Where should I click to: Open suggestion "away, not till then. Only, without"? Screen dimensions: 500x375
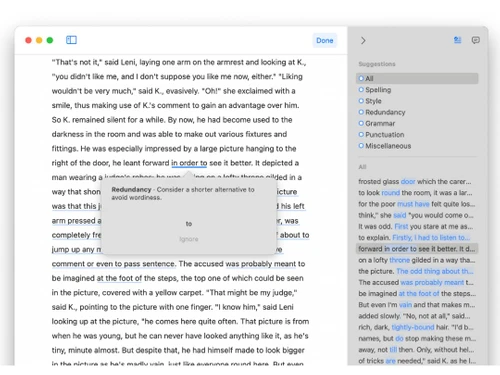(417, 350)
